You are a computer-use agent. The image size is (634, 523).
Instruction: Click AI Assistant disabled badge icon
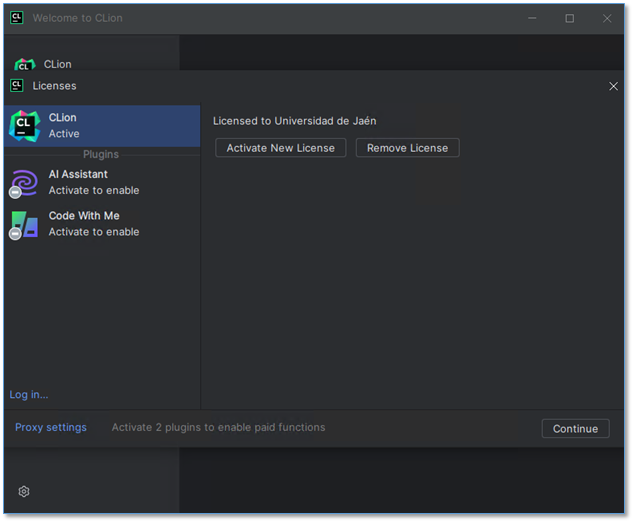coord(15,193)
